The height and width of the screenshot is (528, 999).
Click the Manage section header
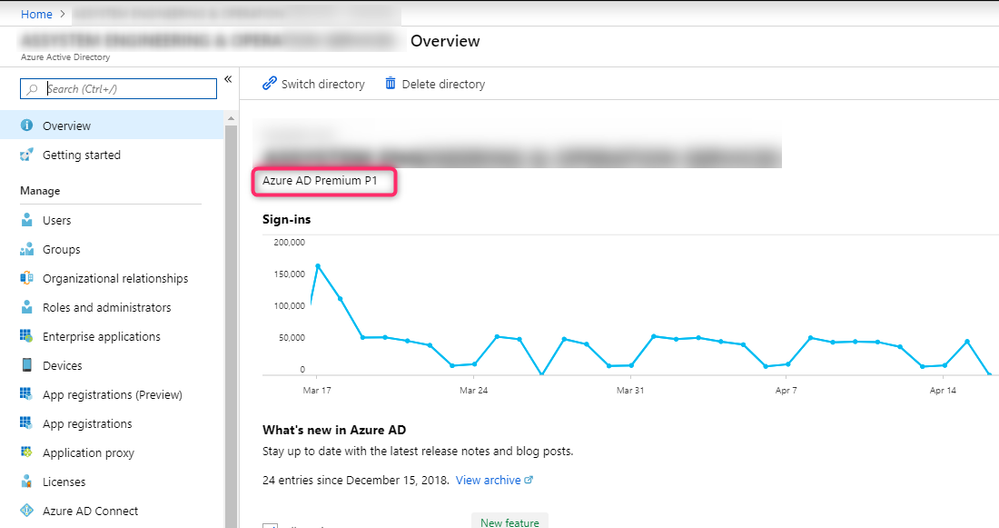[40, 190]
